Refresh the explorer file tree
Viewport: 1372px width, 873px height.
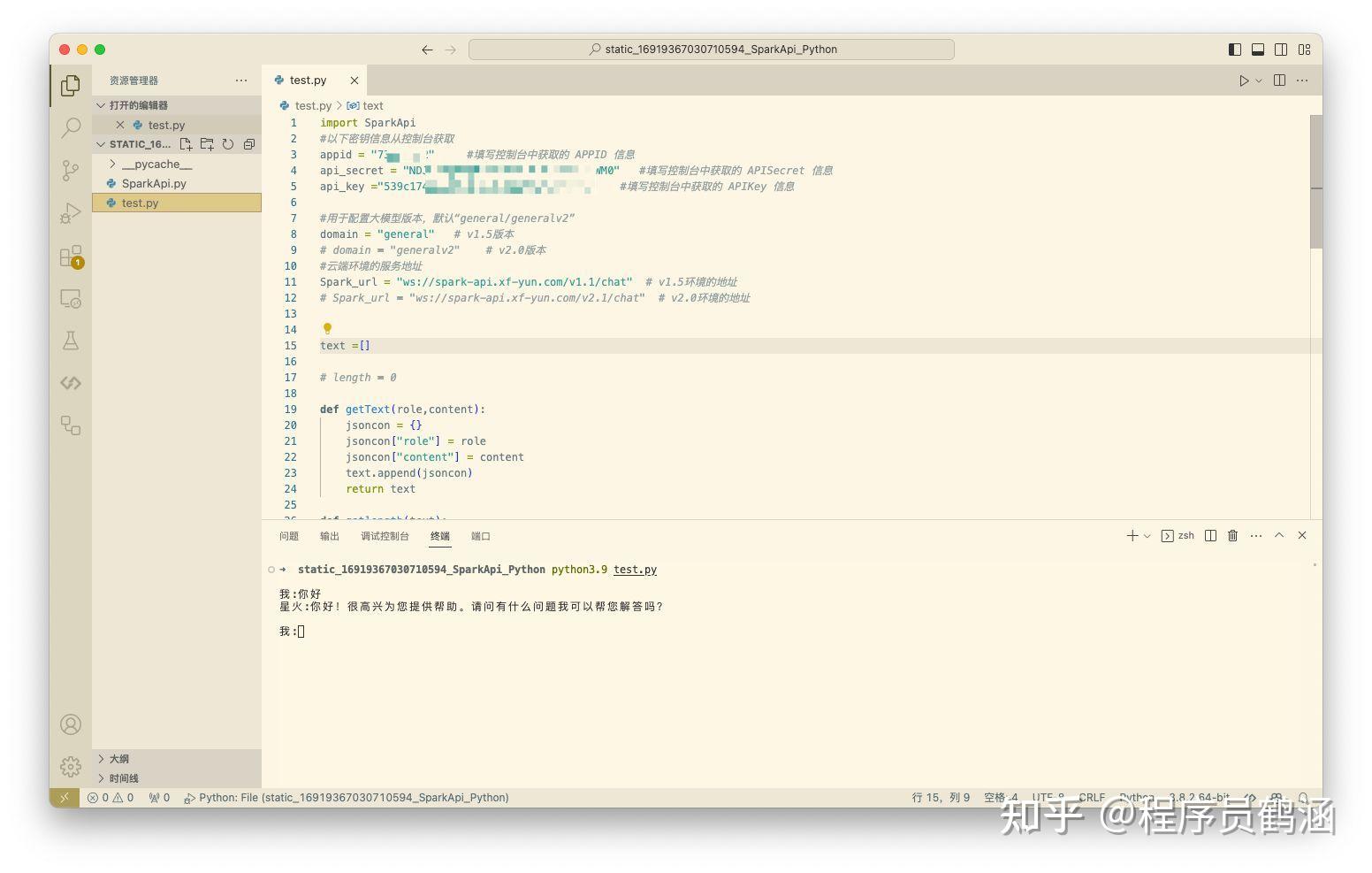(x=228, y=144)
